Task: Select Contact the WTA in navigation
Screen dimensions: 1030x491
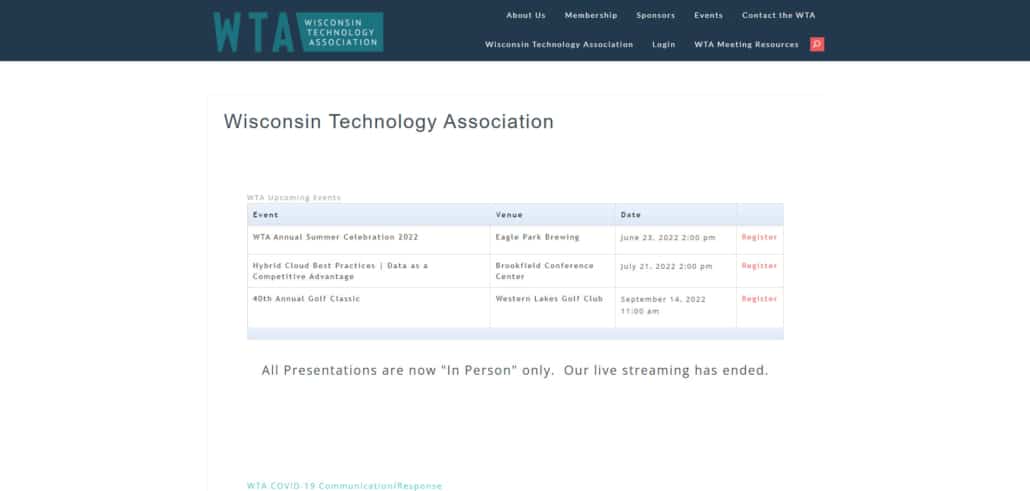Action: tap(778, 15)
